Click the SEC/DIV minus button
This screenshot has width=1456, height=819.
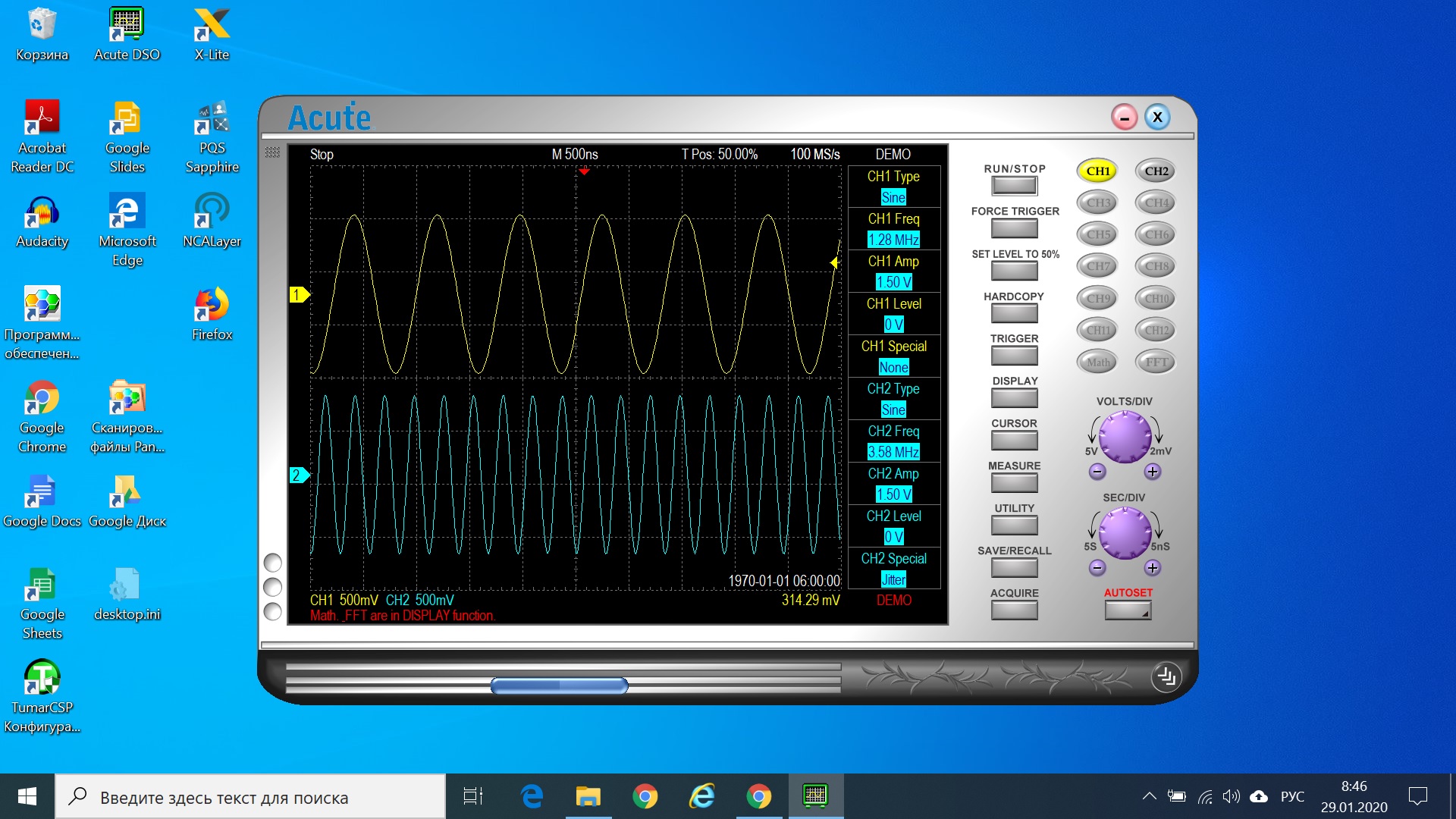click(x=1097, y=568)
